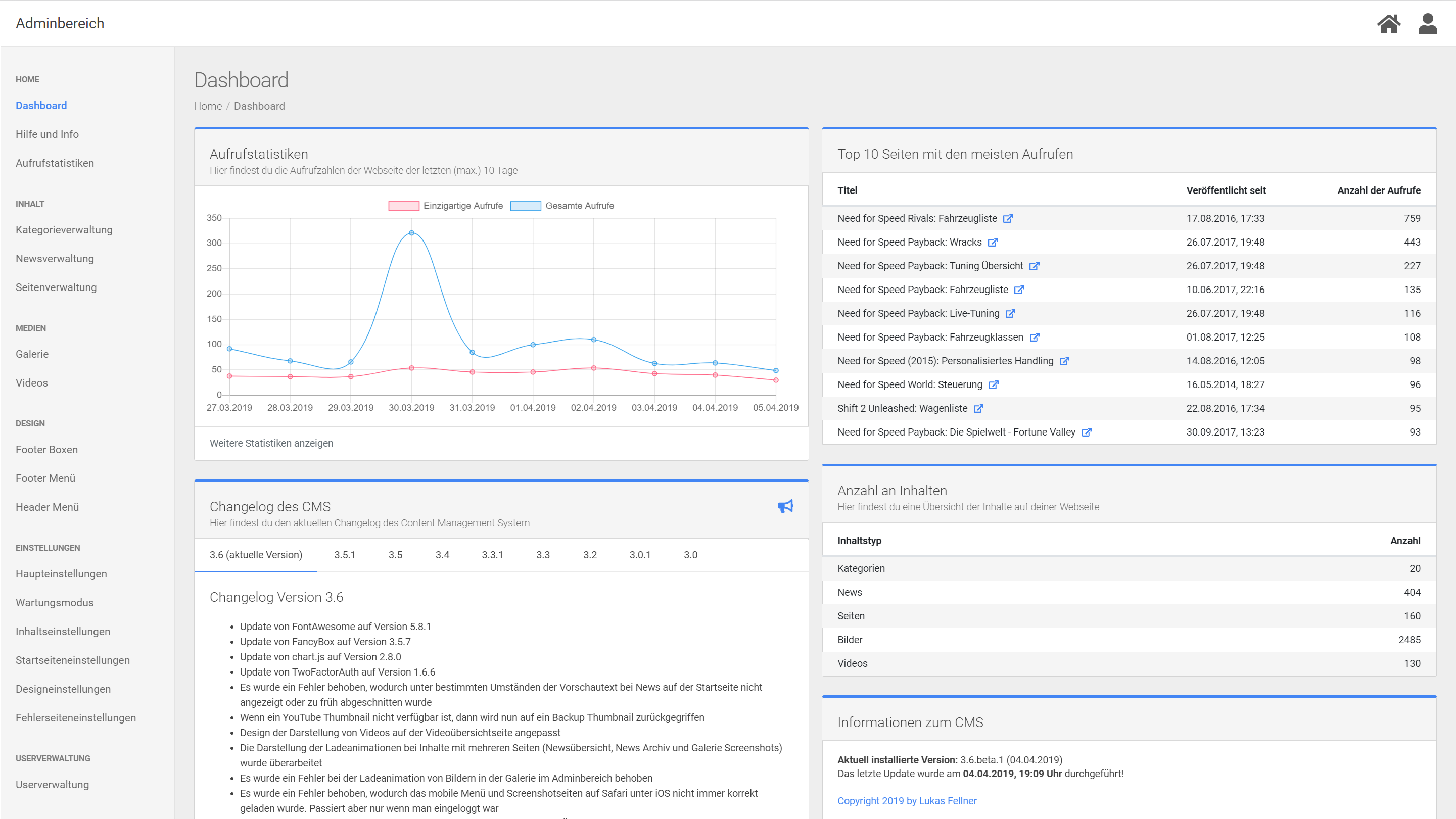The image size is (1456, 819).
Task: Open external link for Payback: Fahrzeugklassen
Action: 1034,338
